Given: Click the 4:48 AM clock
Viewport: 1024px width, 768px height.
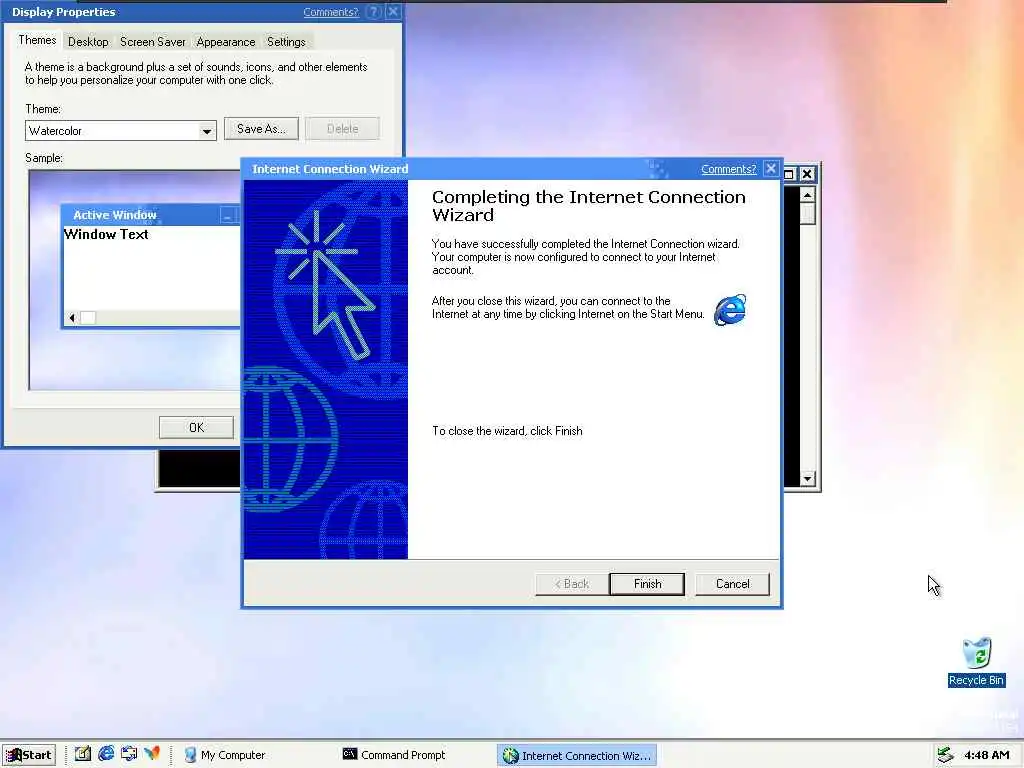Looking at the screenshot, I should (x=986, y=755).
